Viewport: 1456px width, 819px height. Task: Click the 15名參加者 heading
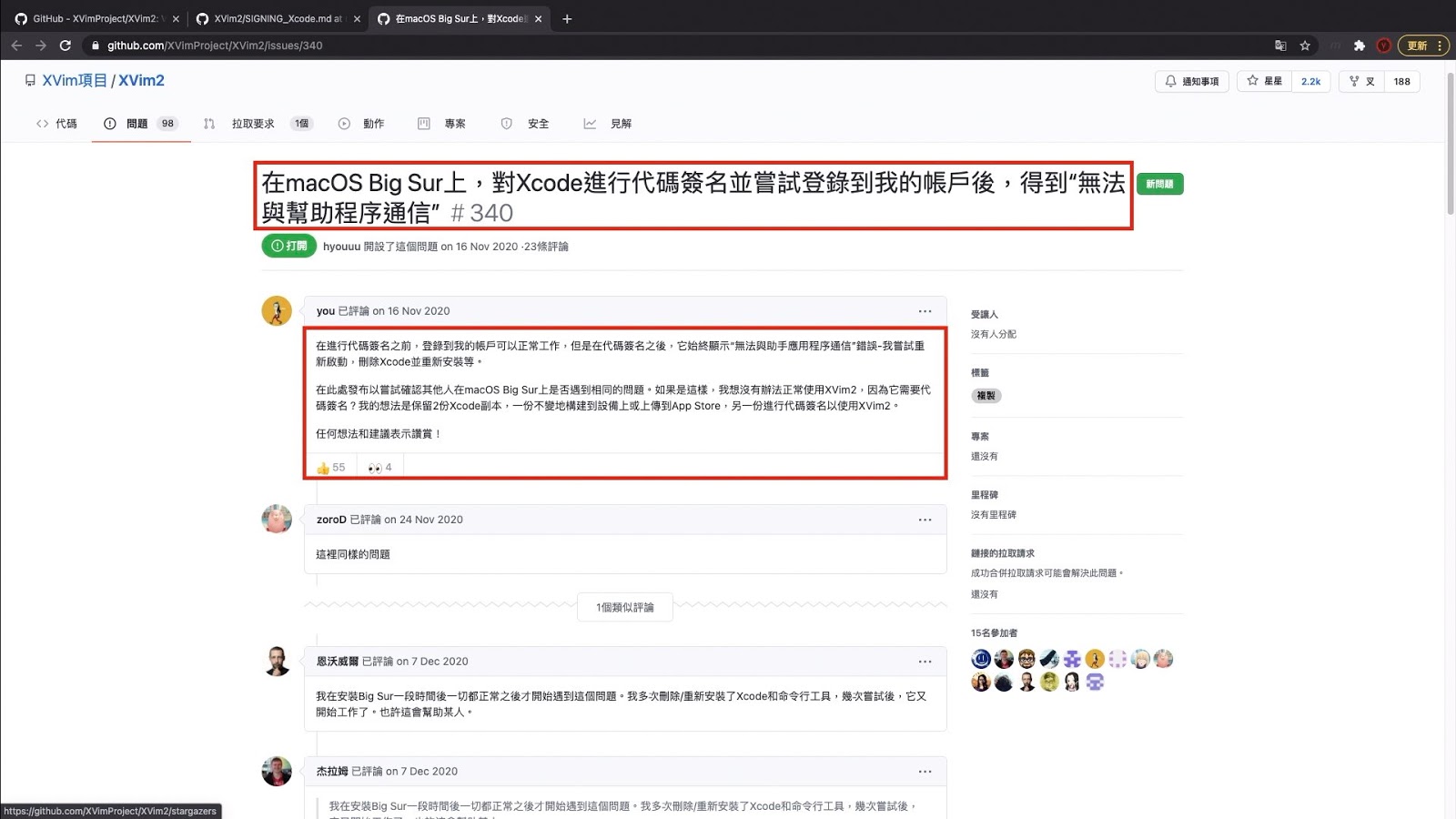pos(995,633)
